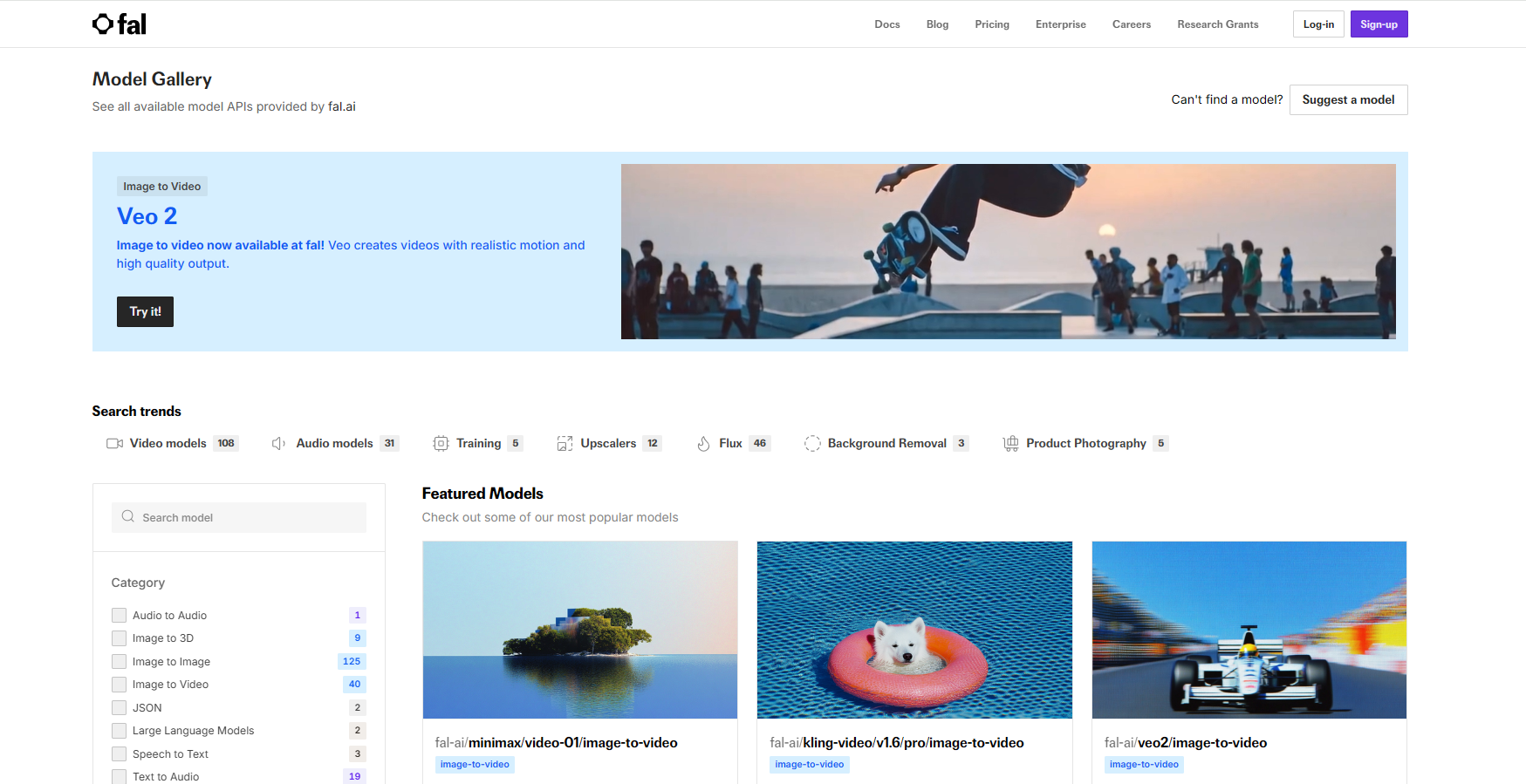Click the Image to Video banner tag
The width and height of the screenshot is (1526, 784).
tap(162, 187)
